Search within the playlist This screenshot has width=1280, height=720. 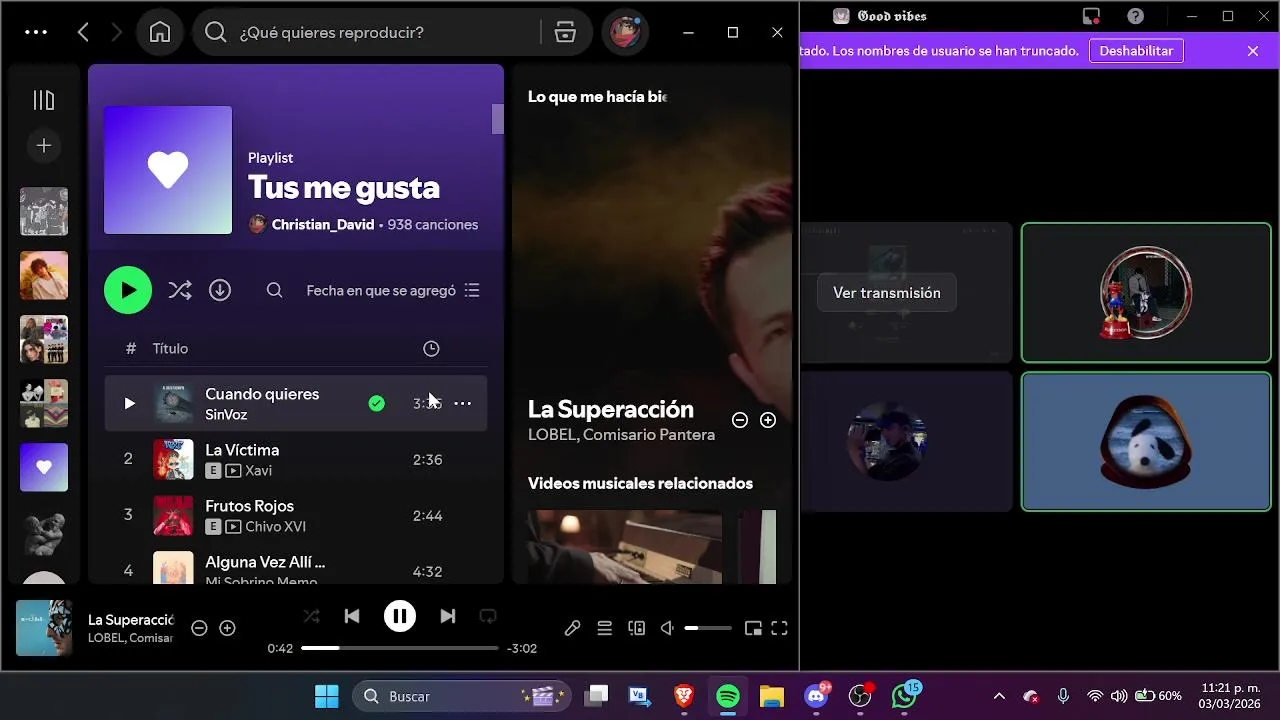274,290
